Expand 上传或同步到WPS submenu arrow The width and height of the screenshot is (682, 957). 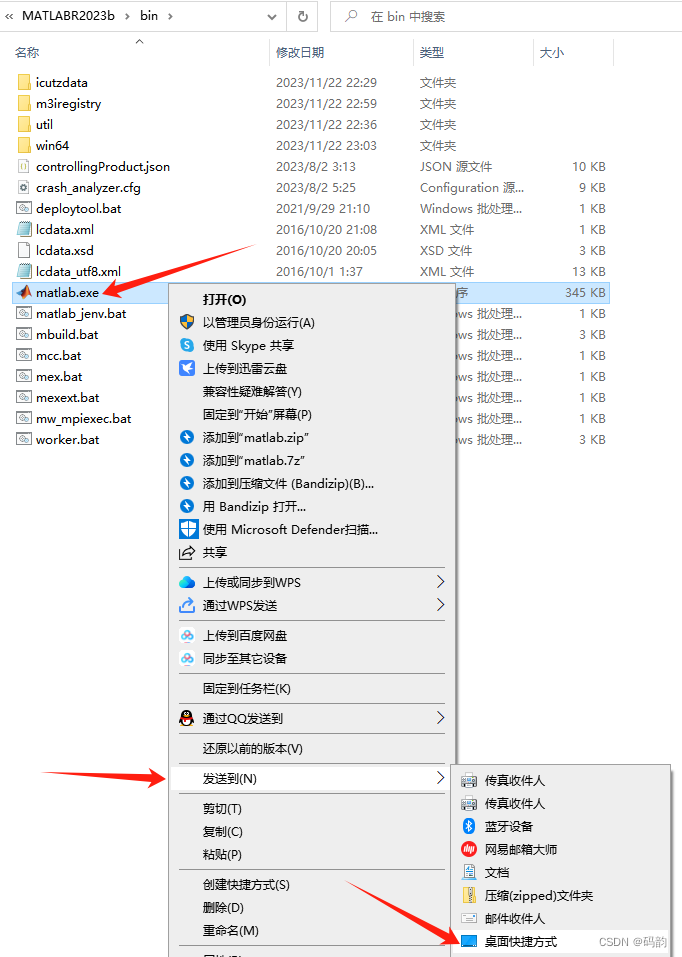[440, 582]
